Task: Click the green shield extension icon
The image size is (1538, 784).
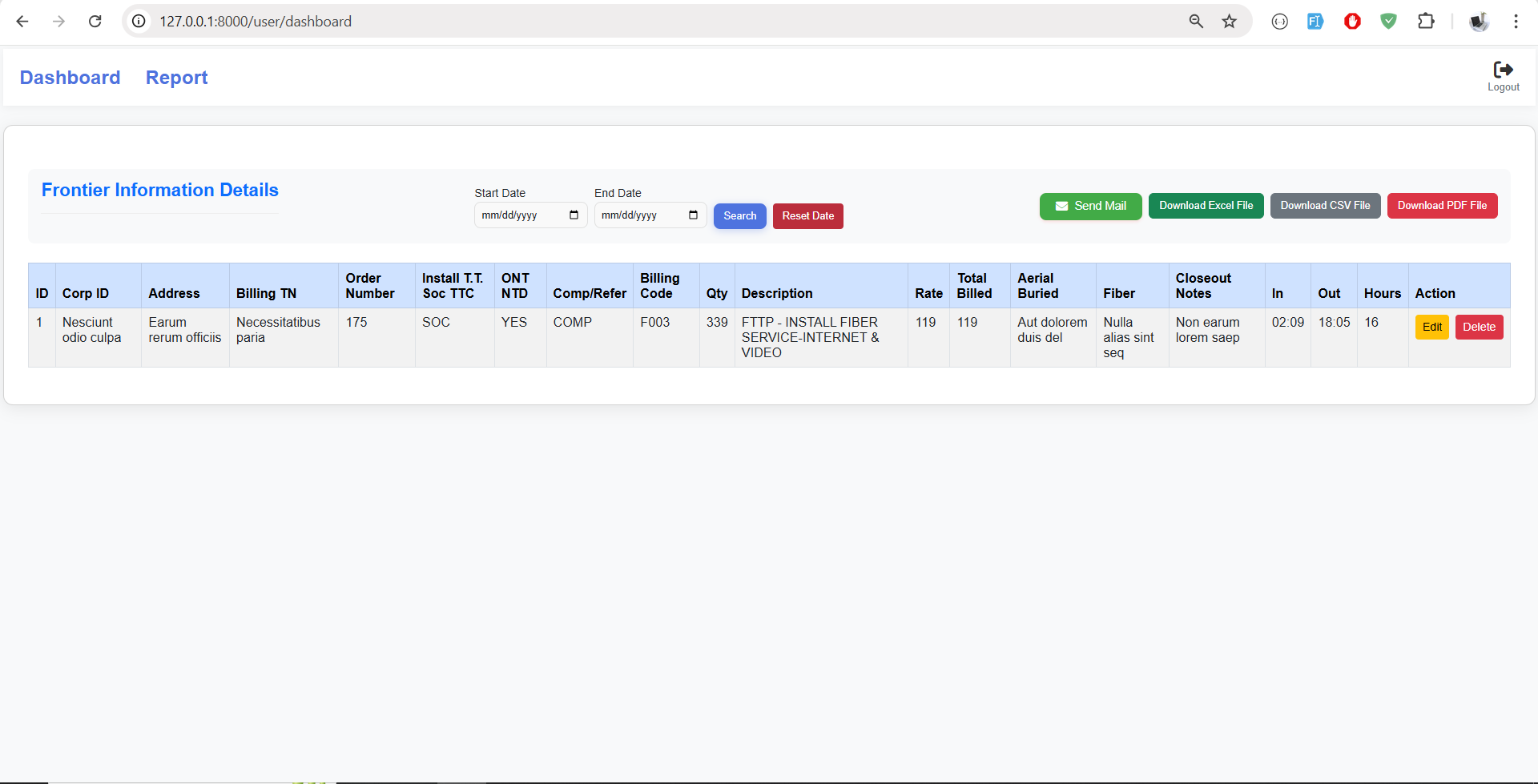Action: (x=1388, y=22)
